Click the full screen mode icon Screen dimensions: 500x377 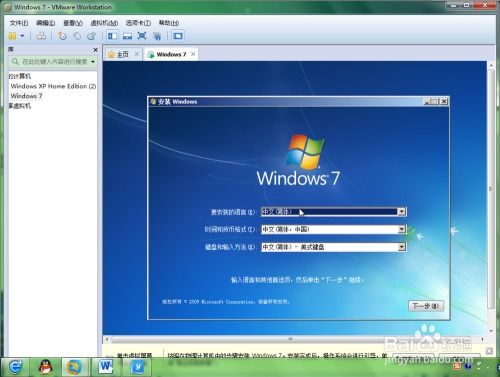pos(142,36)
